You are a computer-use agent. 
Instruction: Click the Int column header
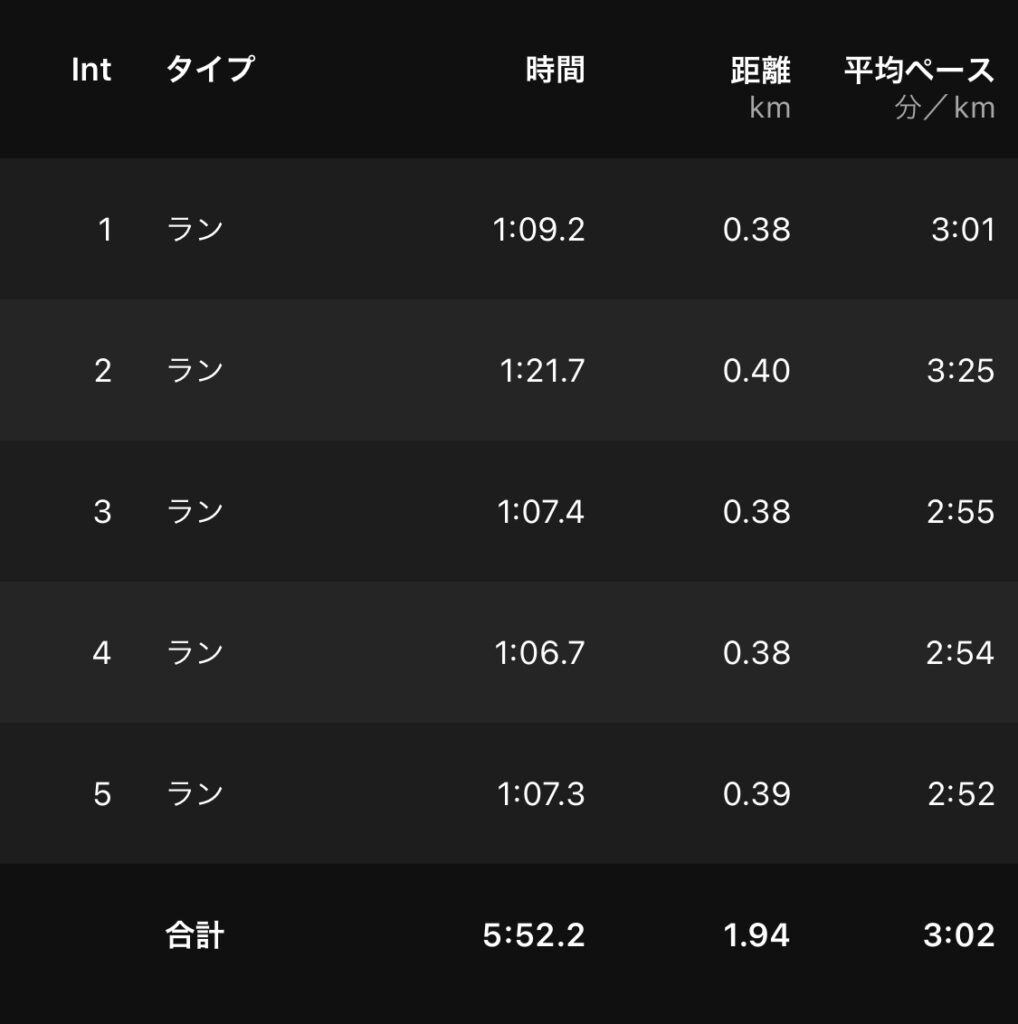click(91, 70)
